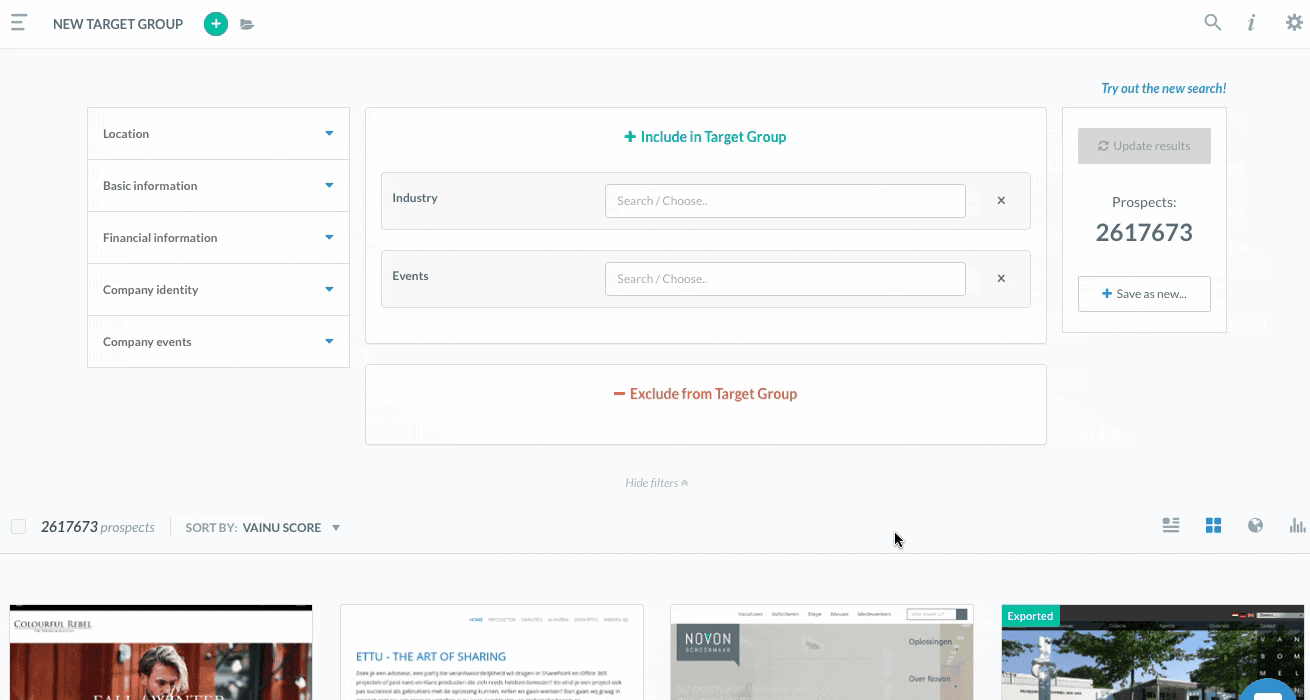Follow the Try out the new search link
Screen dimensions: 1310x700
coord(1163,89)
